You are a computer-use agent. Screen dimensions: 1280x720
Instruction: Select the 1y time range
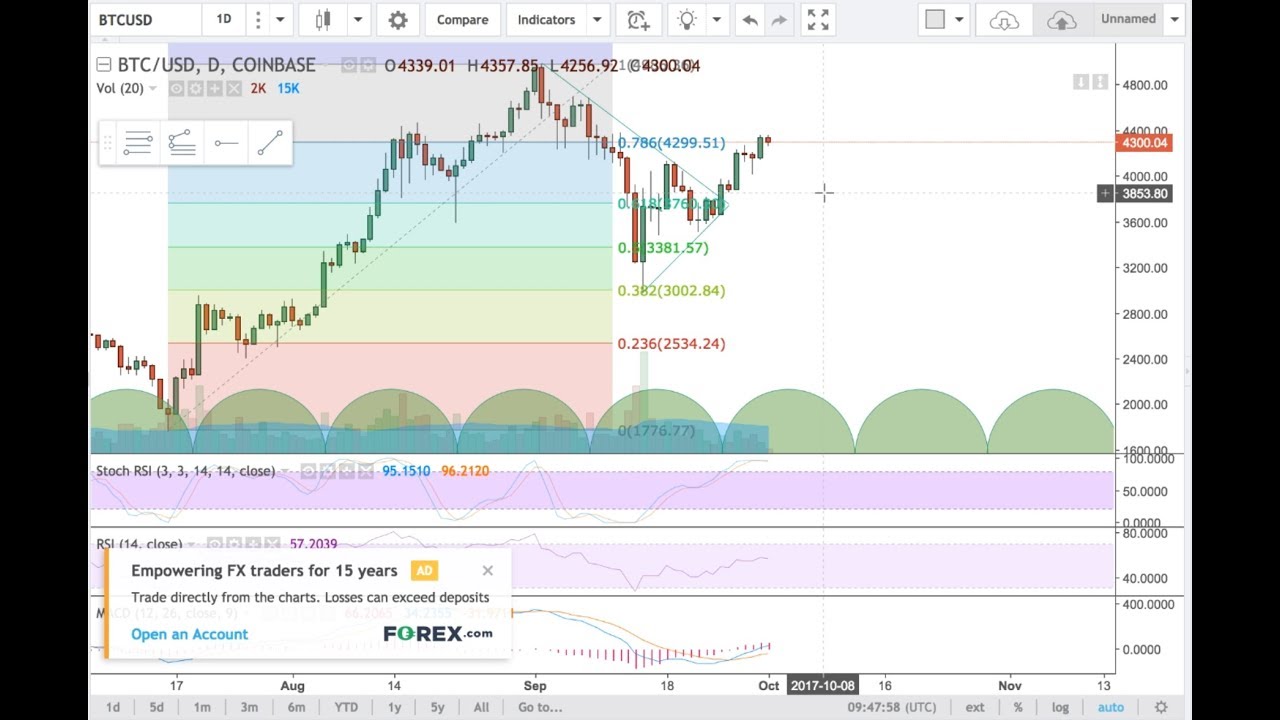coord(394,707)
